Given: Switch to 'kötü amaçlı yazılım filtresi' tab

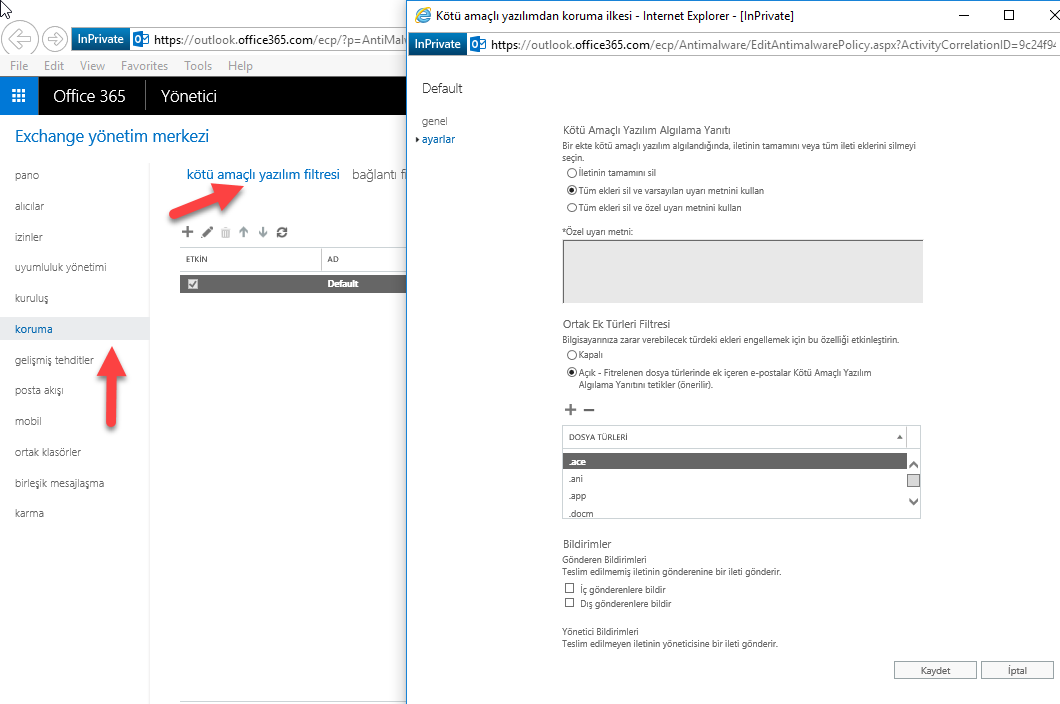Looking at the screenshot, I should pyautogui.click(x=263, y=174).
